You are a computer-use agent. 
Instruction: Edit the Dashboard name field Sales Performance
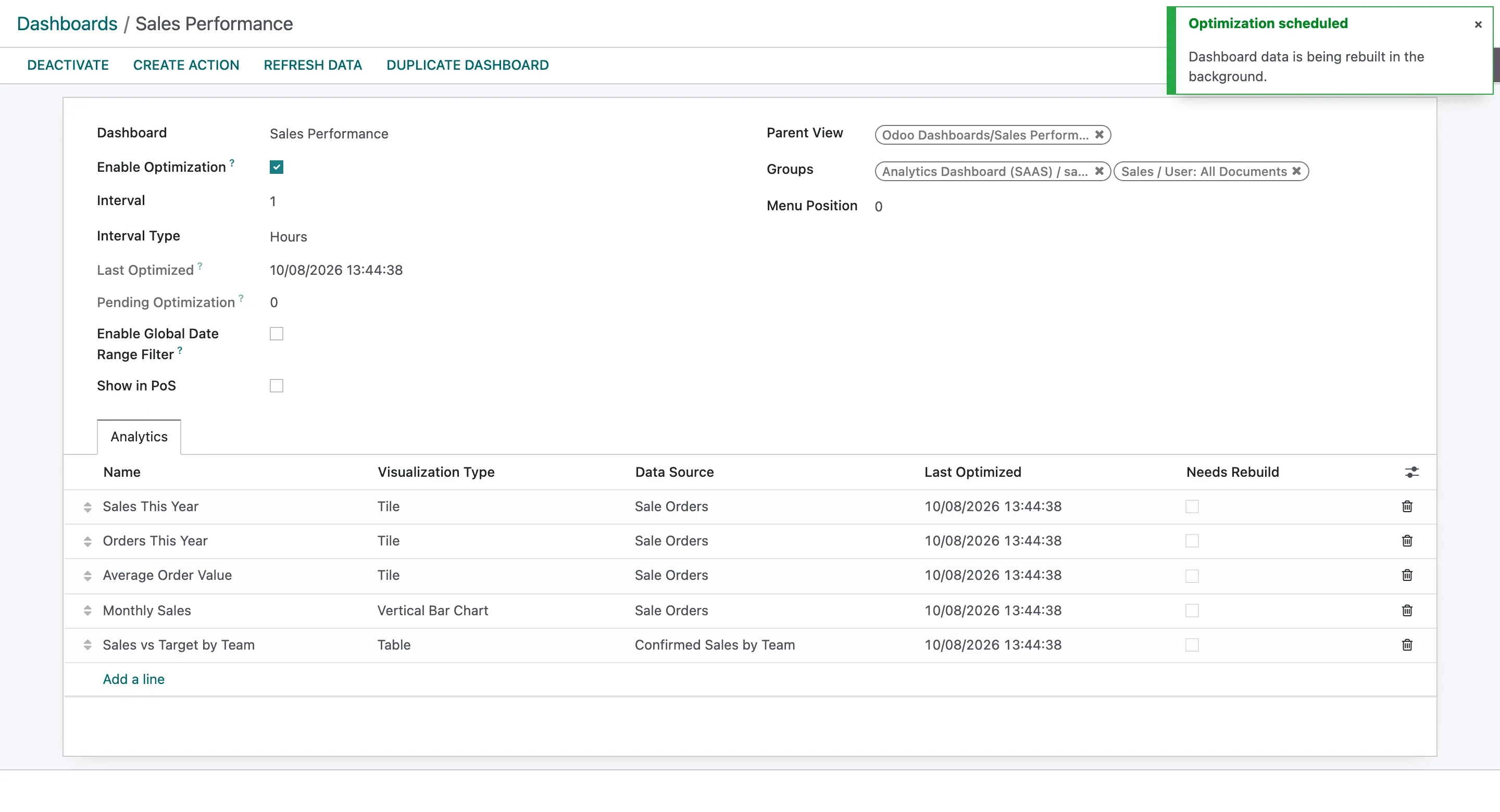[329, 134]
